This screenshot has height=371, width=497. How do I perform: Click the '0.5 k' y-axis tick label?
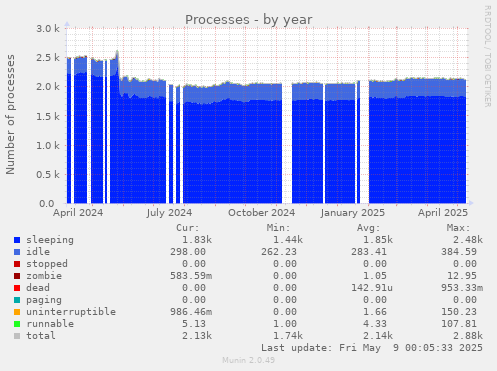[x=48, y=175]
